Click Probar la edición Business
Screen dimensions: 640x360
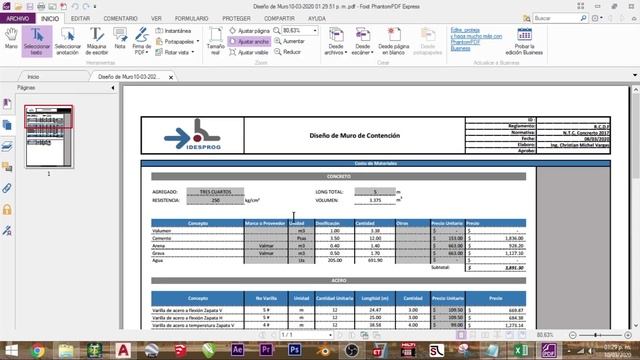point(524,41)
